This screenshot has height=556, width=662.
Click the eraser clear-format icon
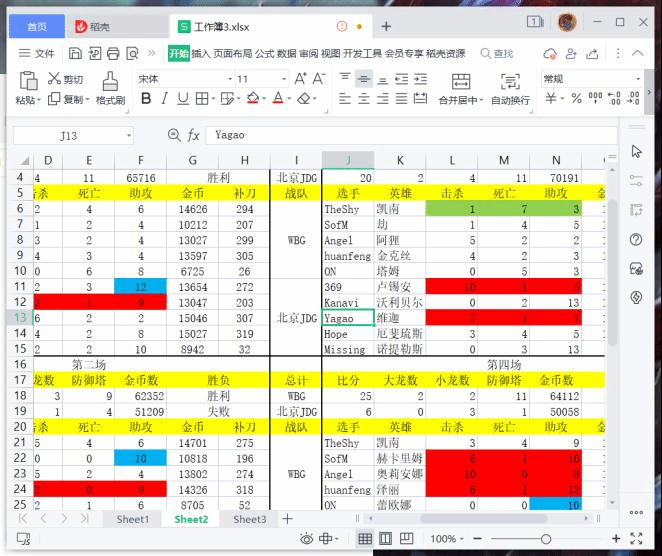point(304,99)
